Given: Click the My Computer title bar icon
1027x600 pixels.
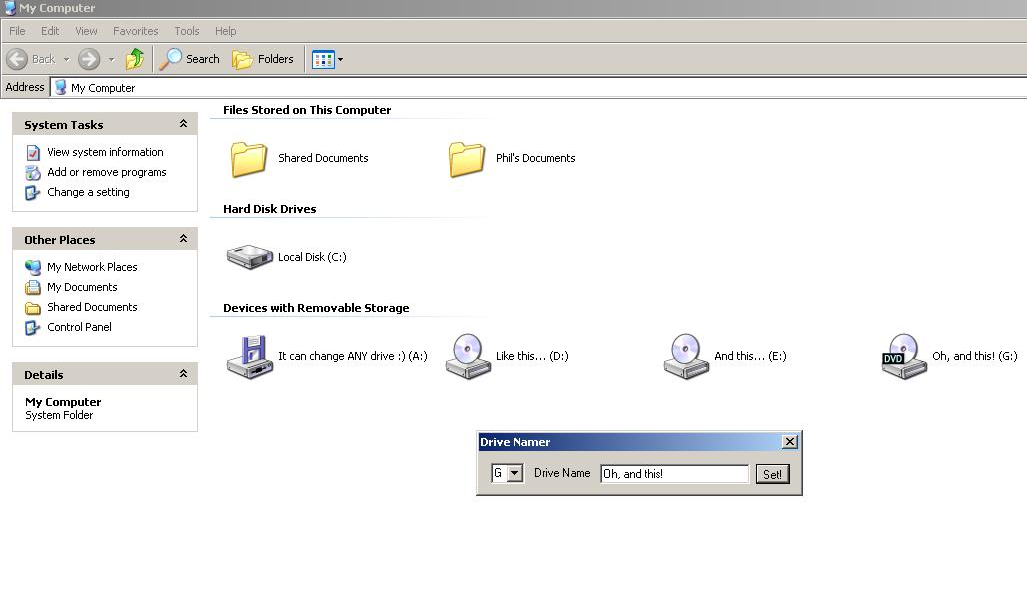Looking at the screenshot, I should click(10, 8).
